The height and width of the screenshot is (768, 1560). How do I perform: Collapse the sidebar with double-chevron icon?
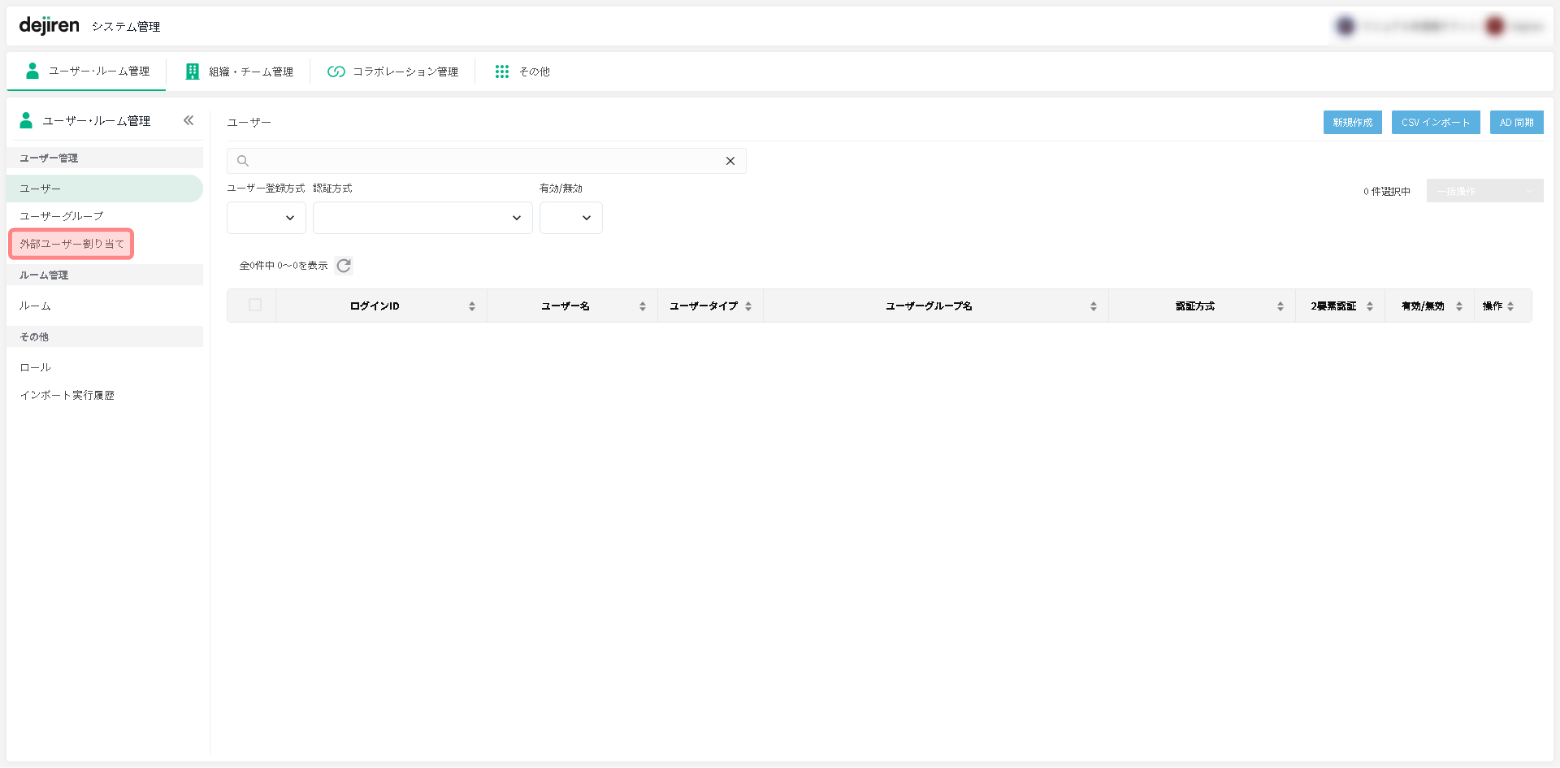pos(188,120)
